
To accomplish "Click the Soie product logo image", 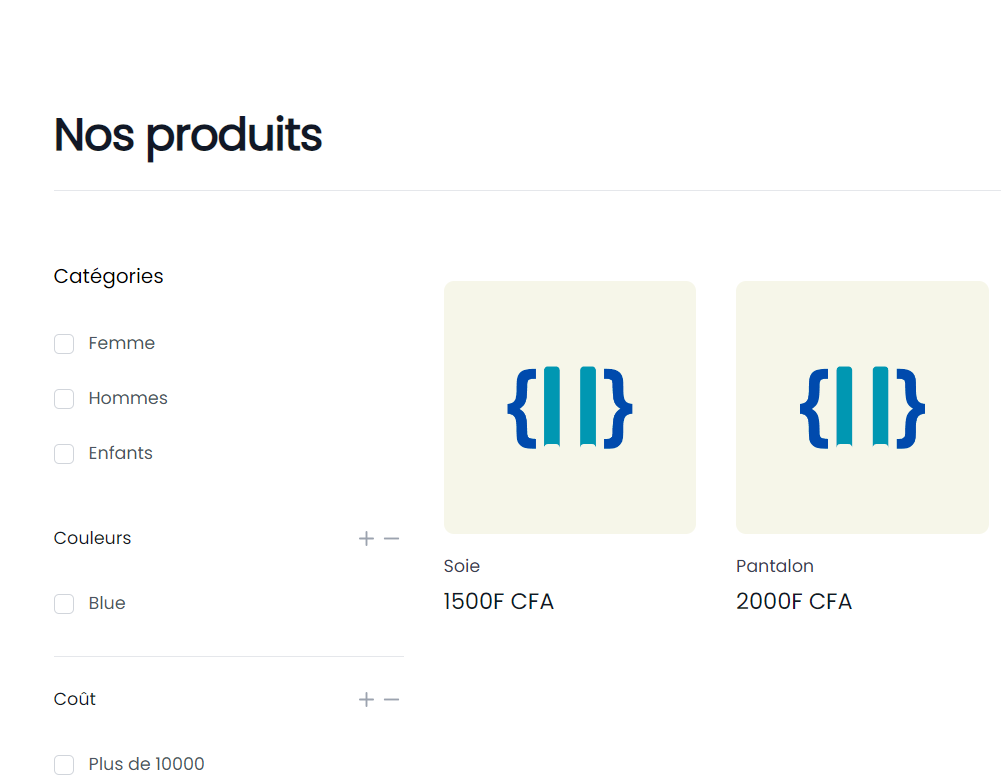I will (570, 407).
